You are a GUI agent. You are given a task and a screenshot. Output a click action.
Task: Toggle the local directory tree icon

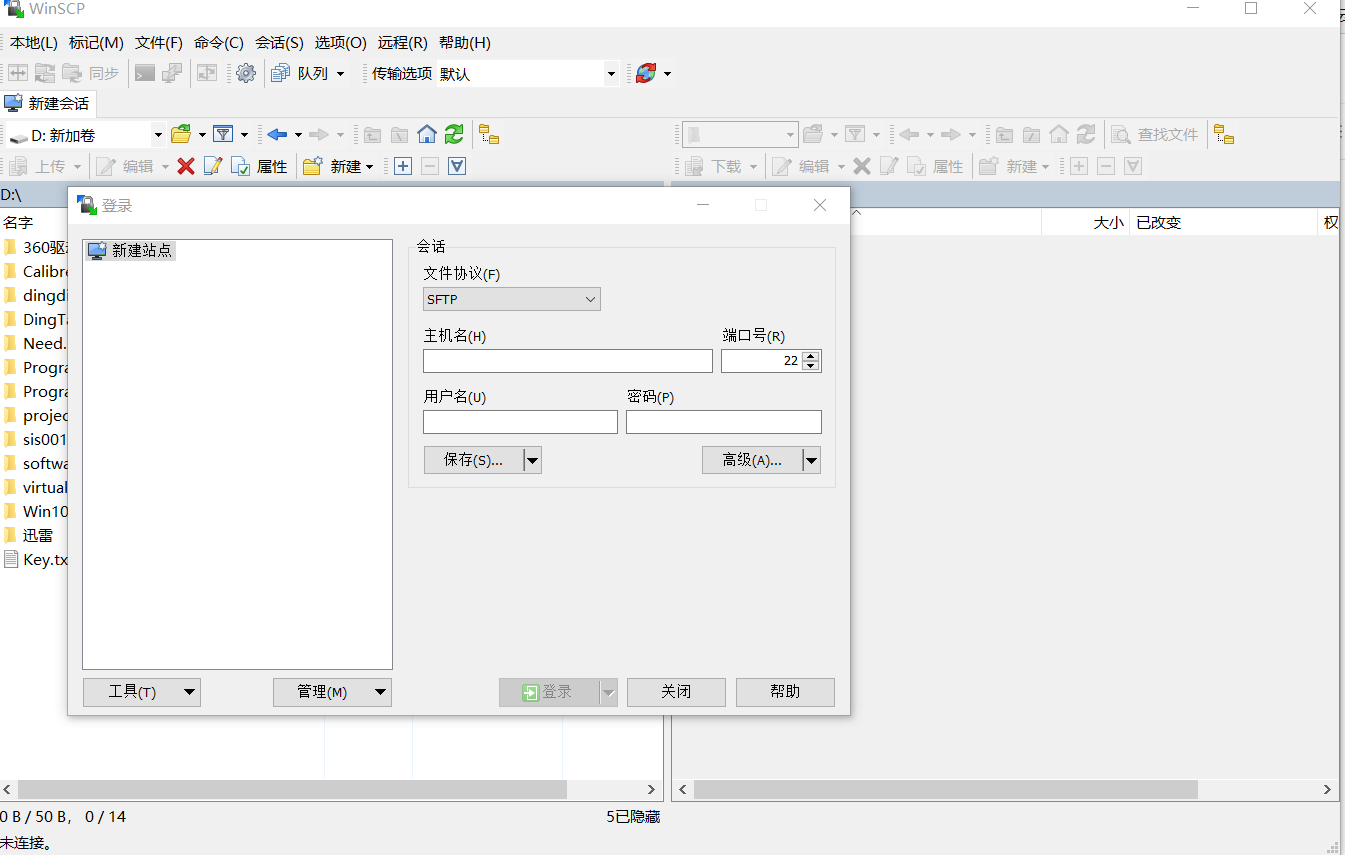coord(489,134)
